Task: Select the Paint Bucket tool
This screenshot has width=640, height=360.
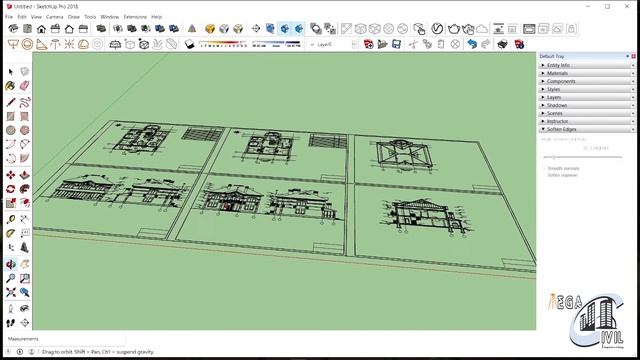Action: [x=11, y=86]
